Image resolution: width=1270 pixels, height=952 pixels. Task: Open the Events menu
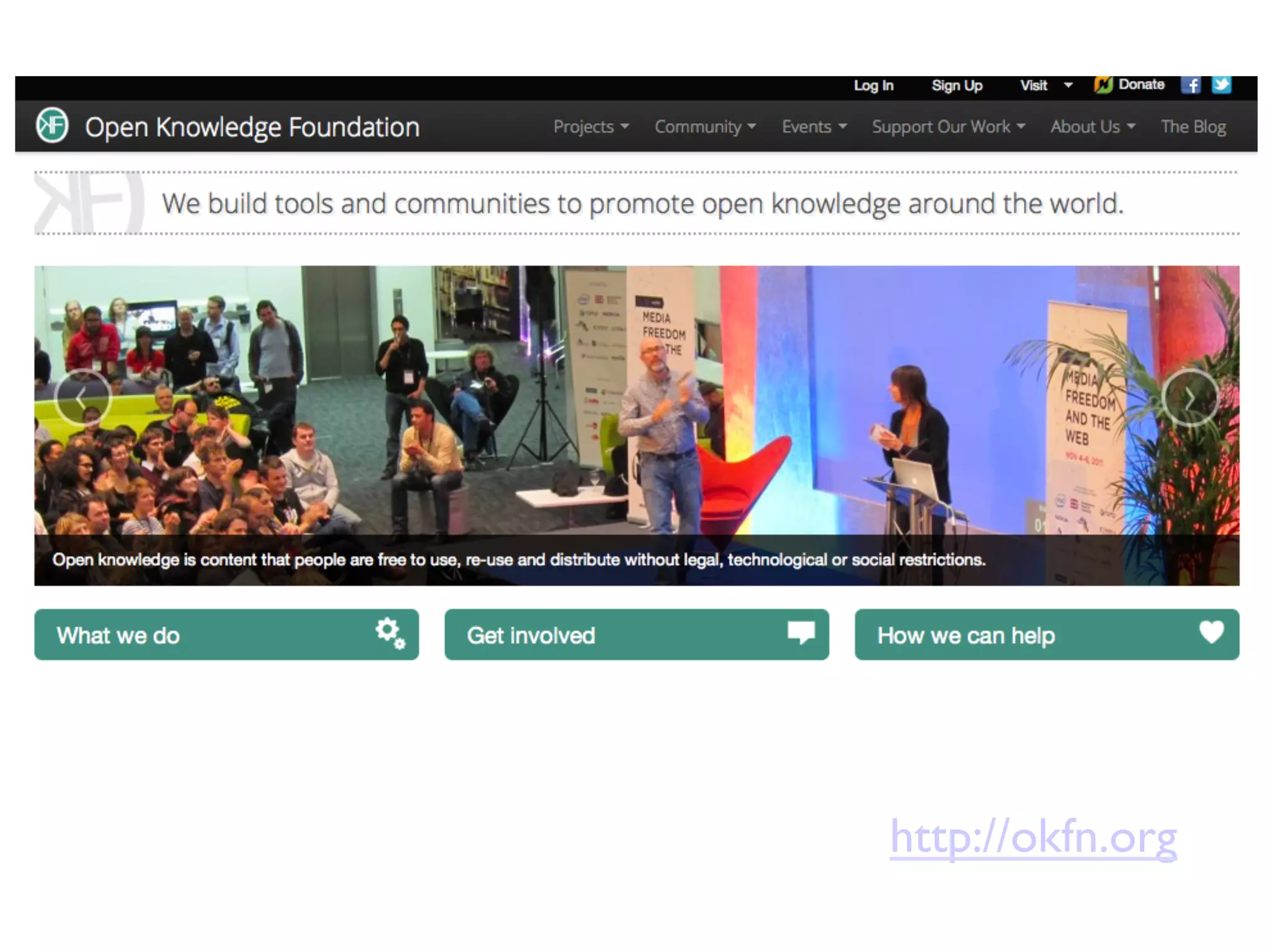[x=814, y=126]
